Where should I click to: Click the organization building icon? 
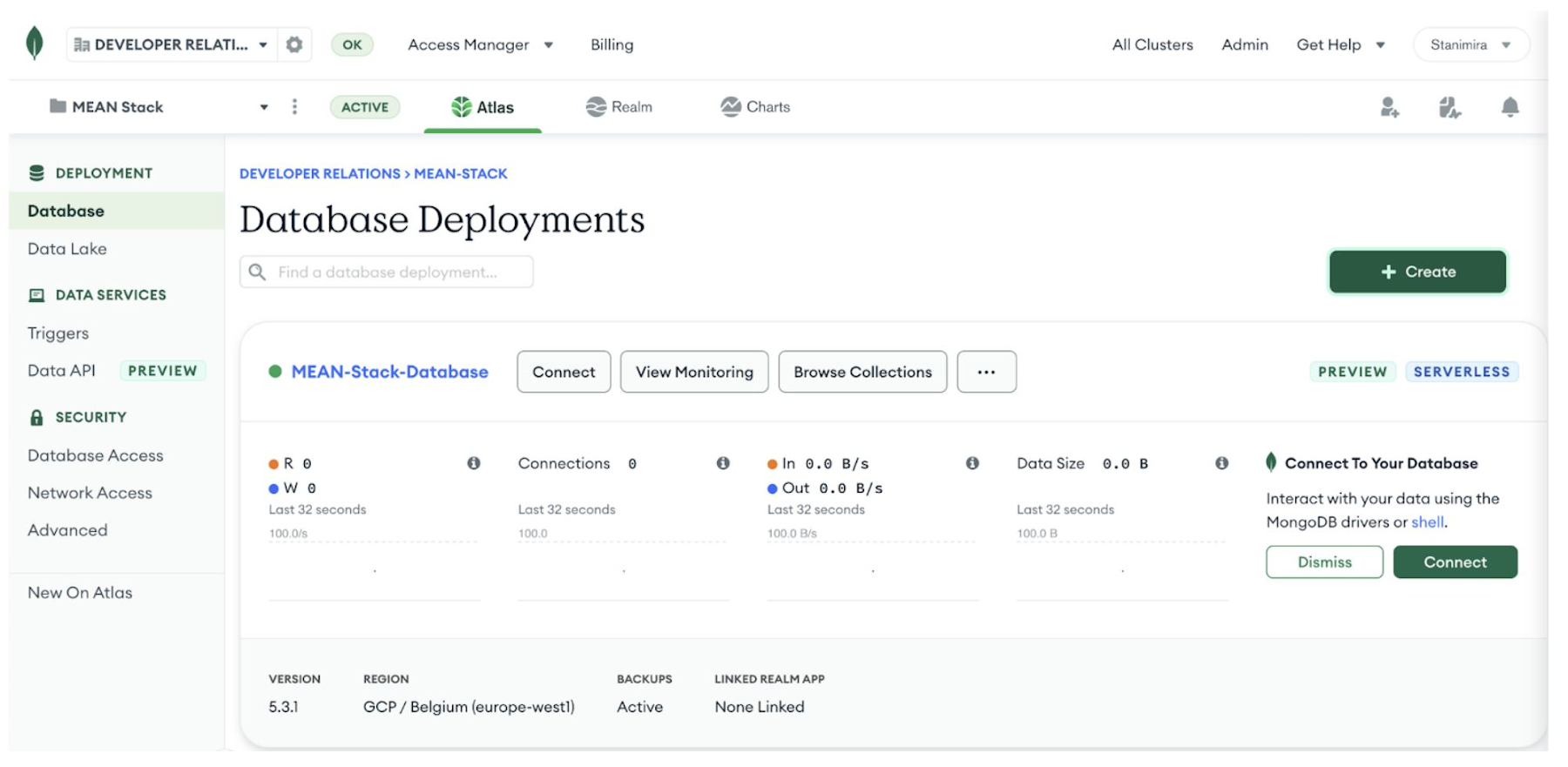[x=82, y=44]
